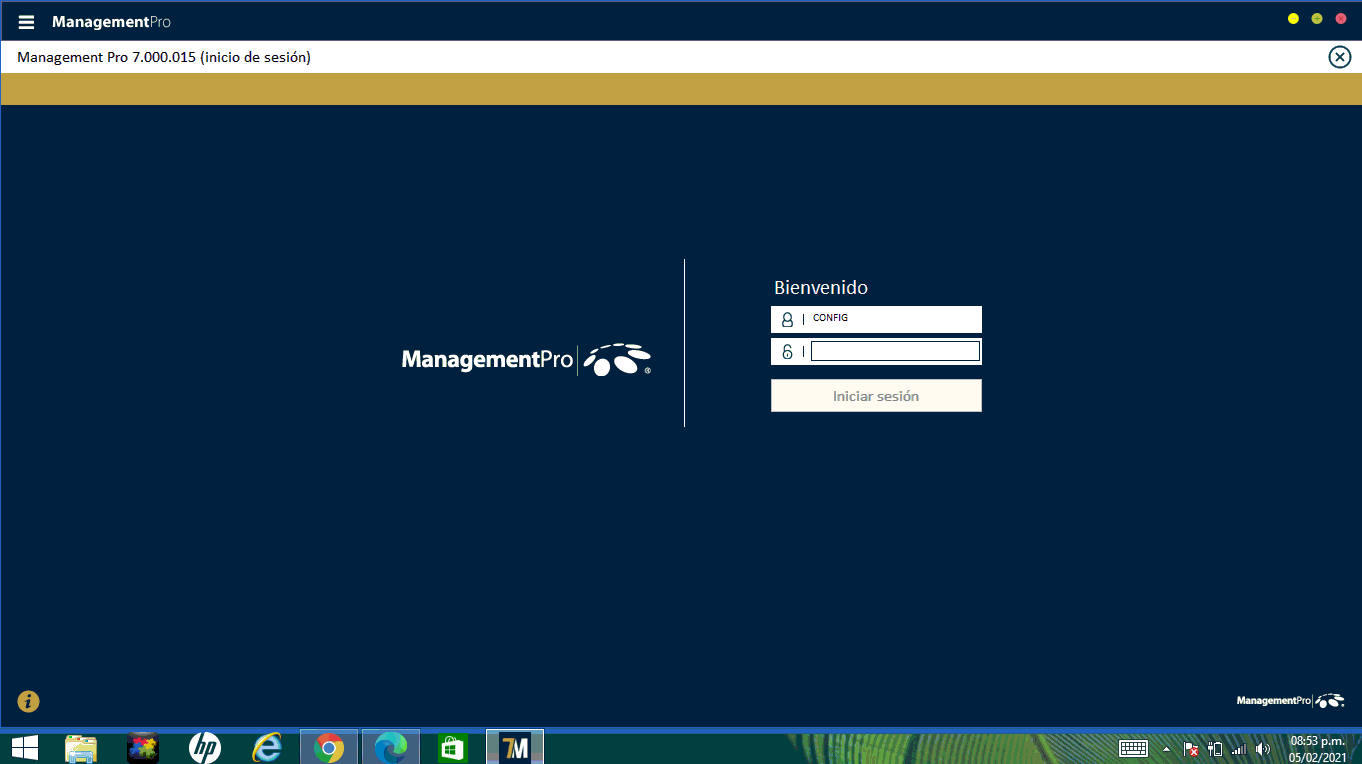The image size is (1362, 764).
Task: Click the Iniciar sesión button
Action: [x=876, y=396]
